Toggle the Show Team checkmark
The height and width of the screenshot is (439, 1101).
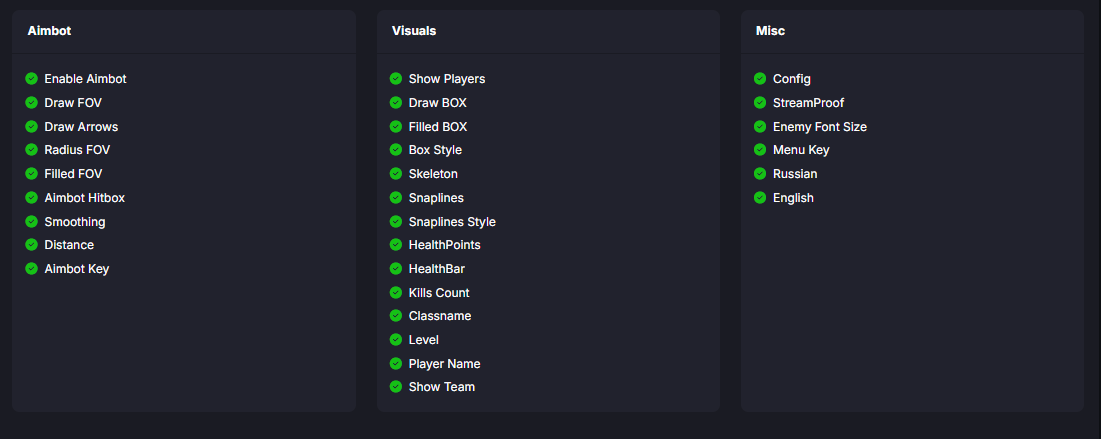(396, 387)
